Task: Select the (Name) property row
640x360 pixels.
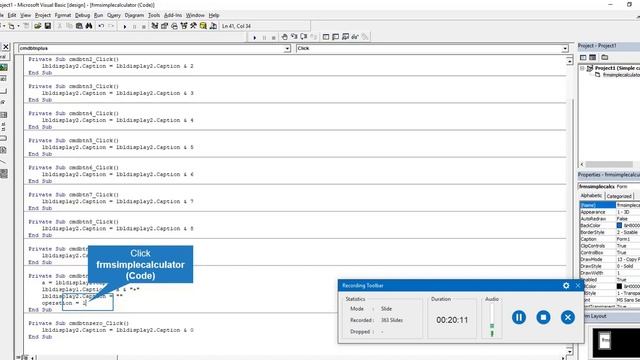Action: pos(610,205)
